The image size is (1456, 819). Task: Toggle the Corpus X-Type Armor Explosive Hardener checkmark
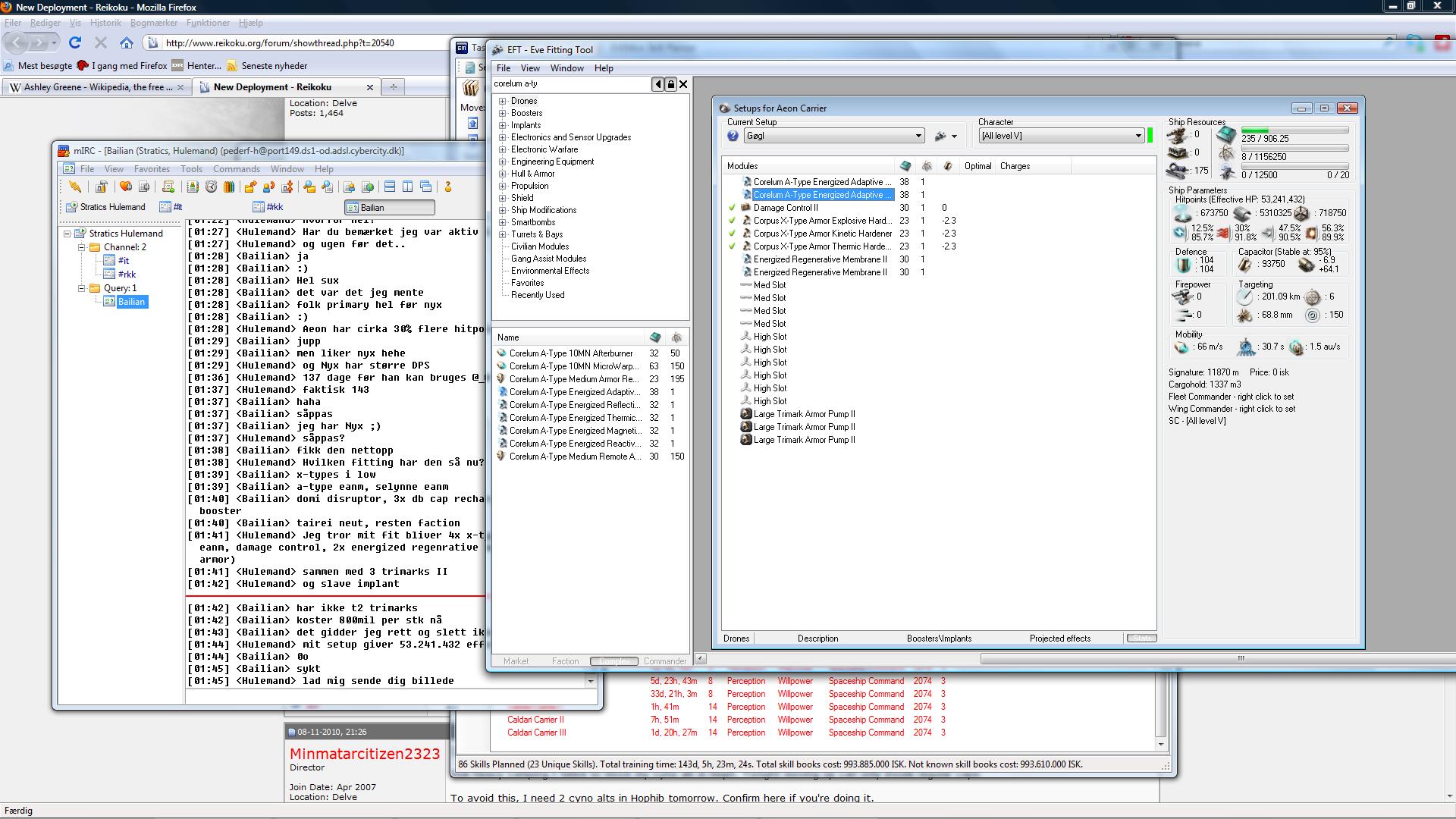[732, 221]
